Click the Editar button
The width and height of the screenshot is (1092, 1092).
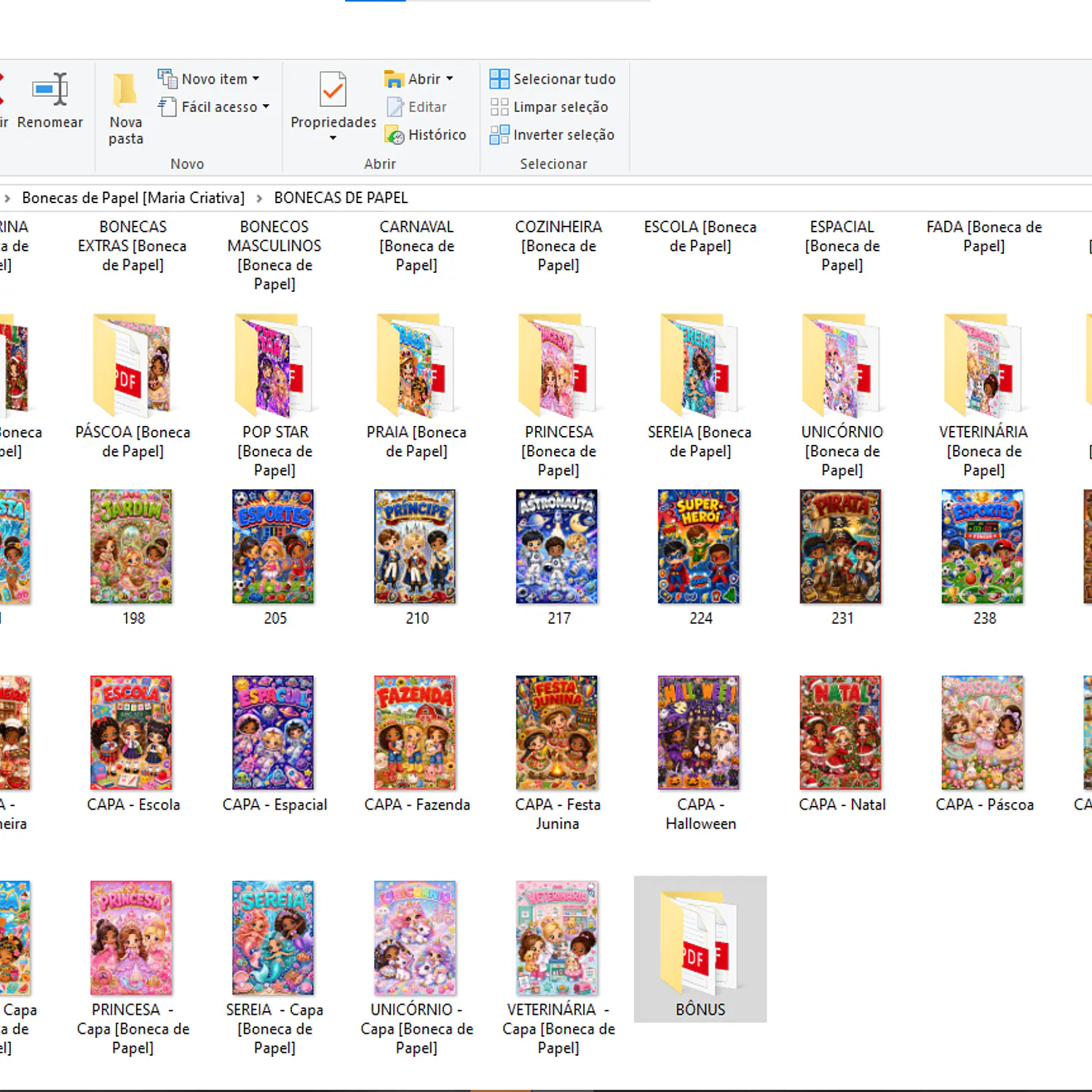click(x=416, y=107)
